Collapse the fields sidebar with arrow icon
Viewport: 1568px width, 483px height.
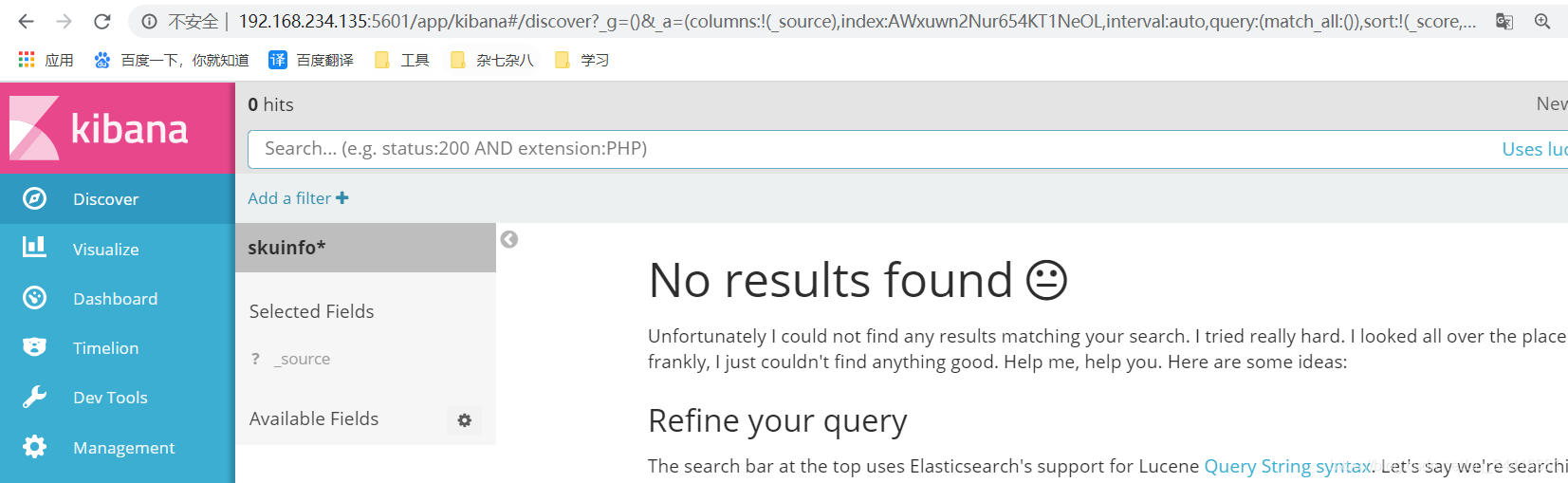coord(509,239)
